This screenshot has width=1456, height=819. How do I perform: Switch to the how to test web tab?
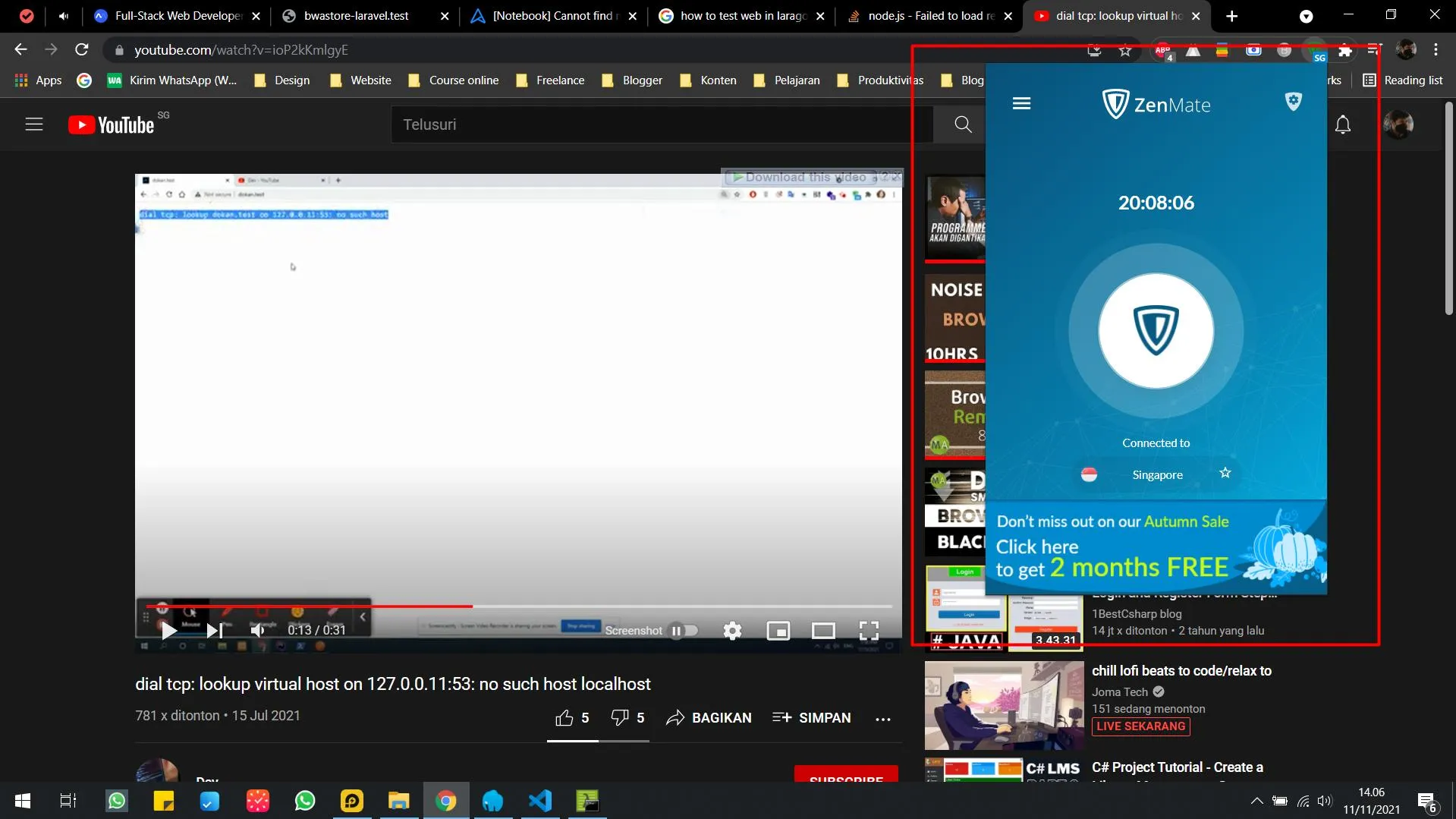(x=743, y=16)
